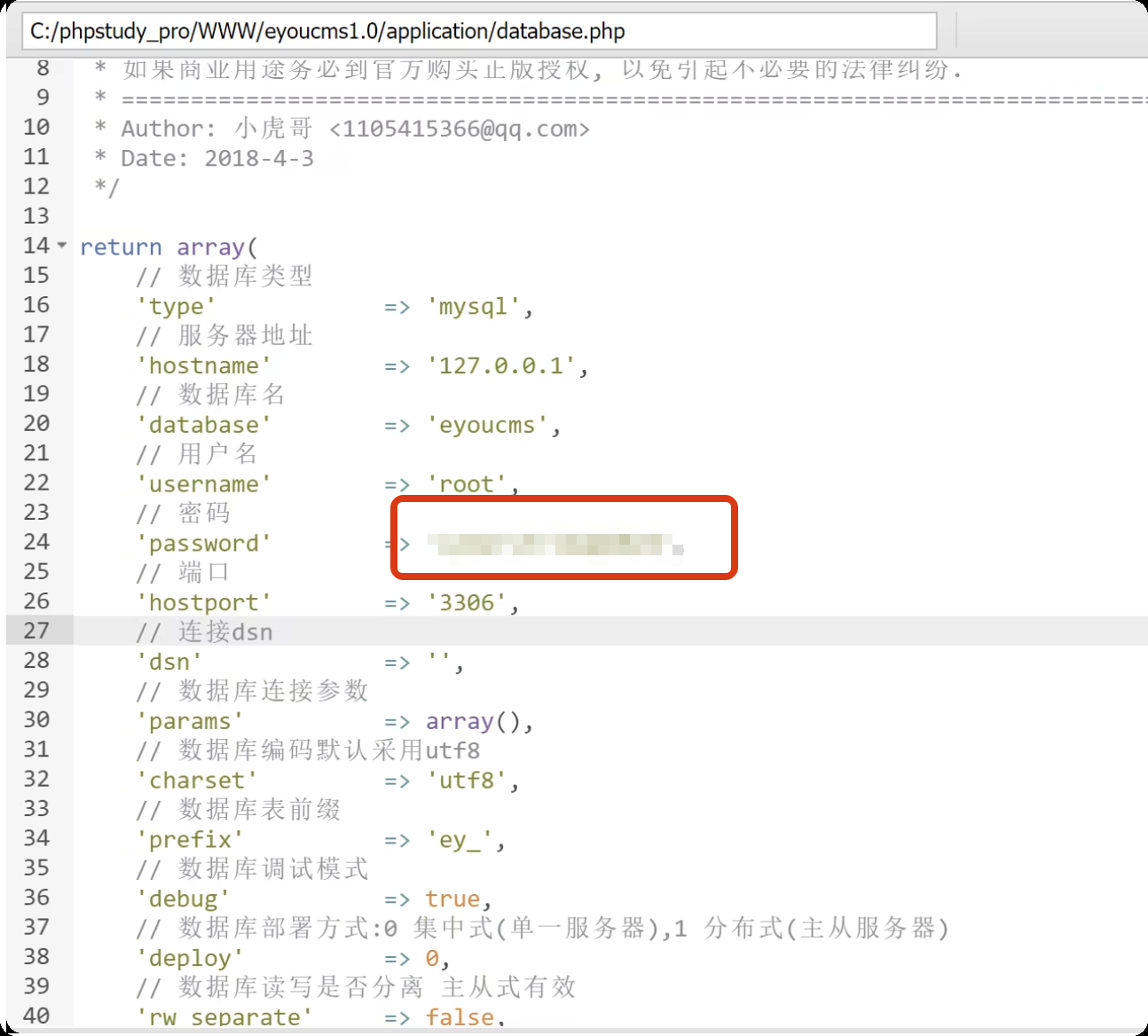
Task: Click the false value for rw_separate
Action: click(460, 1017)
